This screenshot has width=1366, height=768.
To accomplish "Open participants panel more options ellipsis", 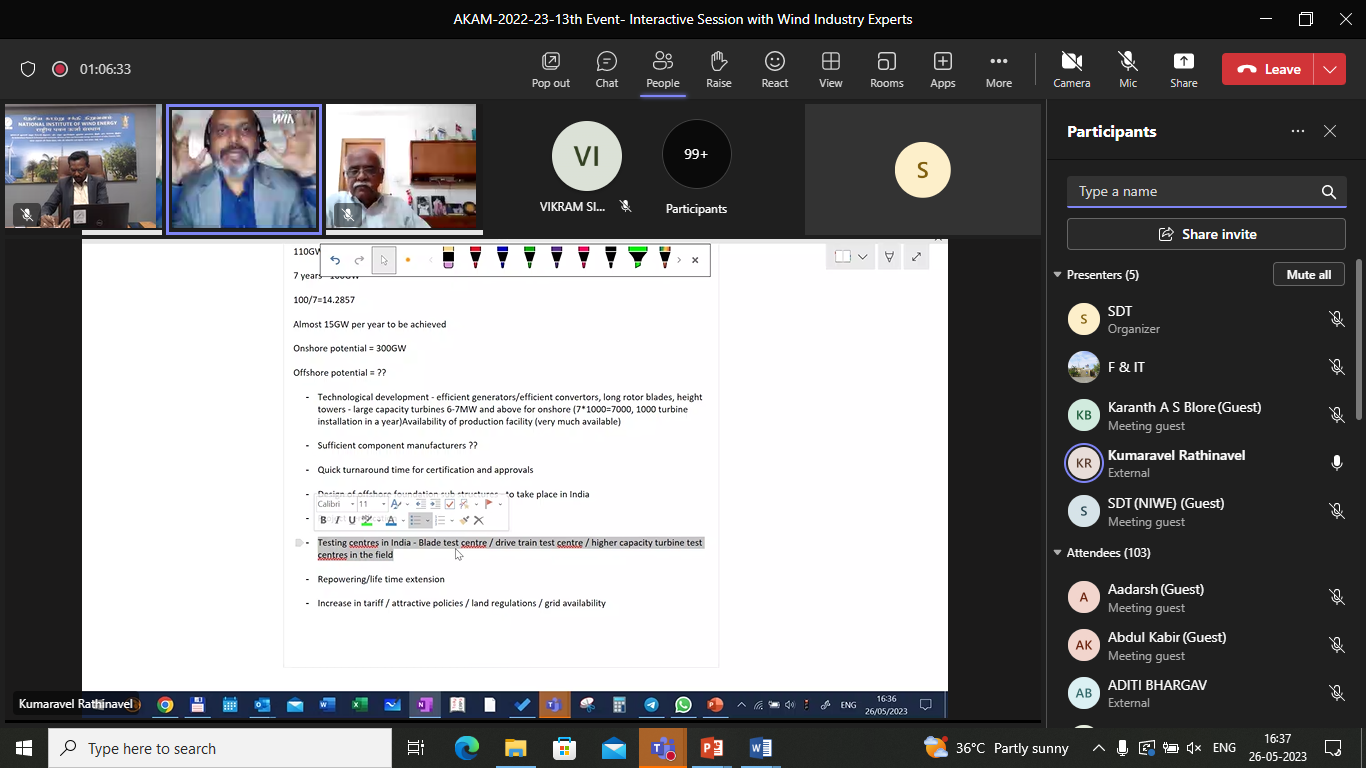I will (x=1297, y=131).
